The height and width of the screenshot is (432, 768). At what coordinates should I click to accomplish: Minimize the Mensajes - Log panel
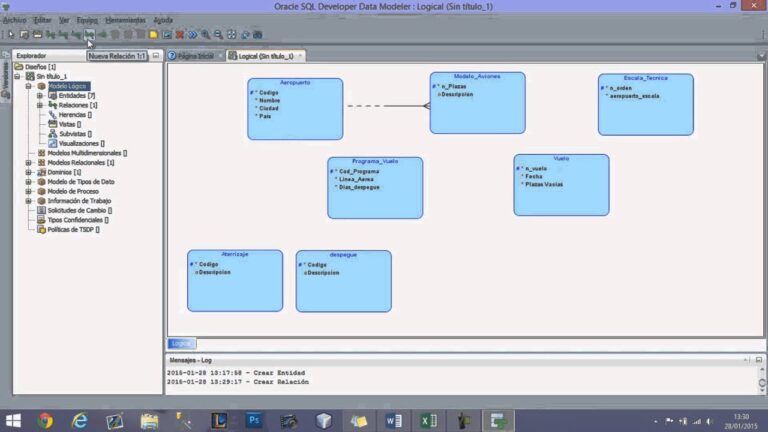[759, 360]
